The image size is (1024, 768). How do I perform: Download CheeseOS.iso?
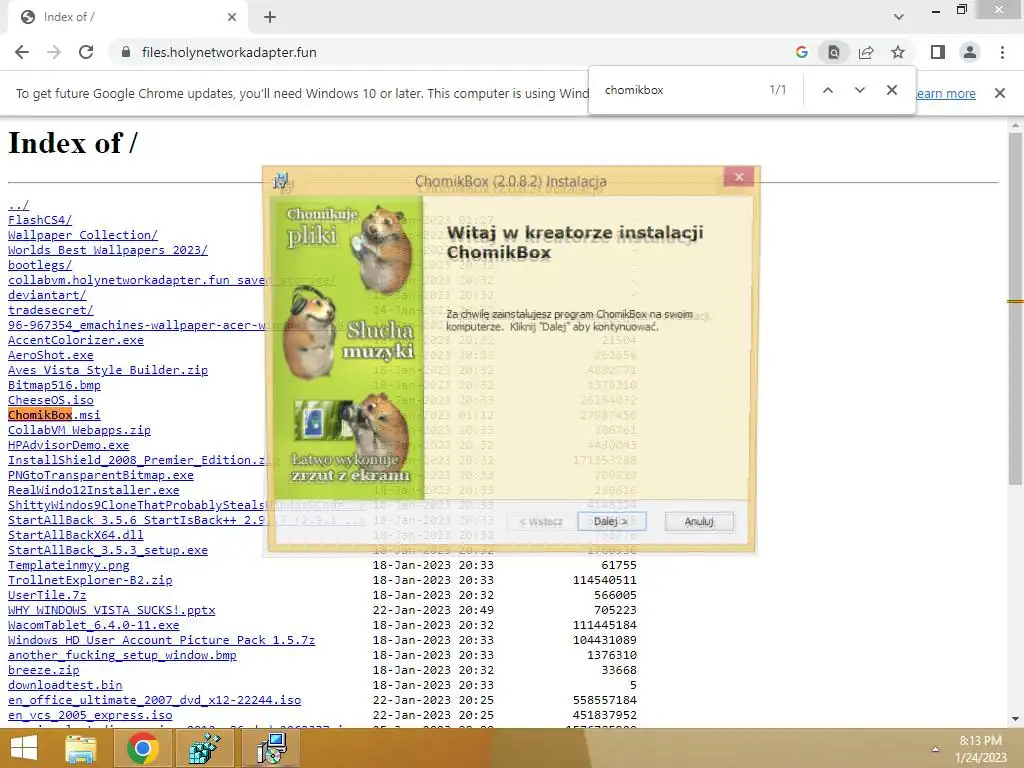coord(50,400)
